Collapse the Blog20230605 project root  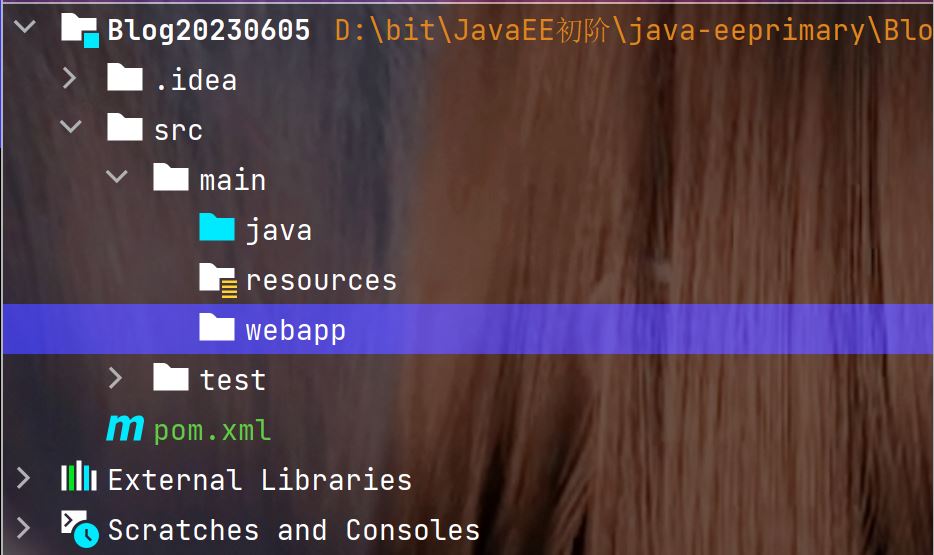24,28
